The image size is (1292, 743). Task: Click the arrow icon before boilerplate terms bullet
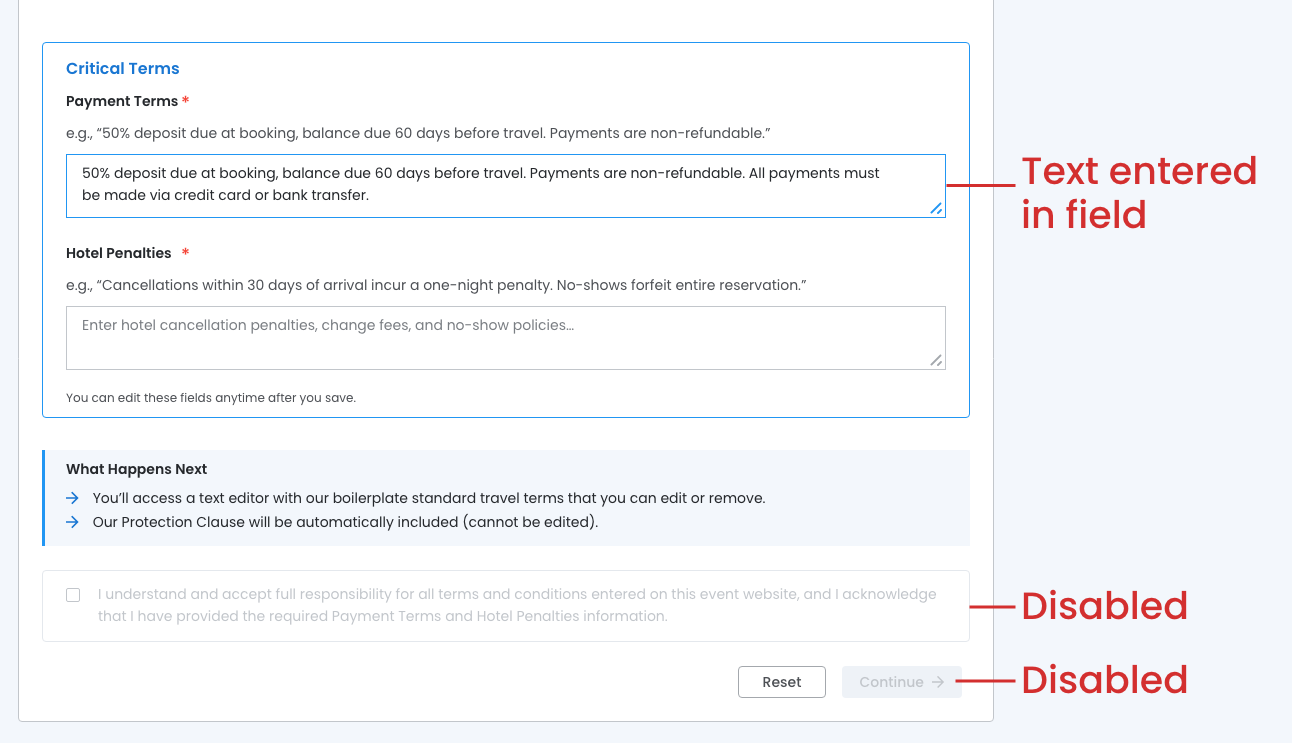click(x=72, y=498)
